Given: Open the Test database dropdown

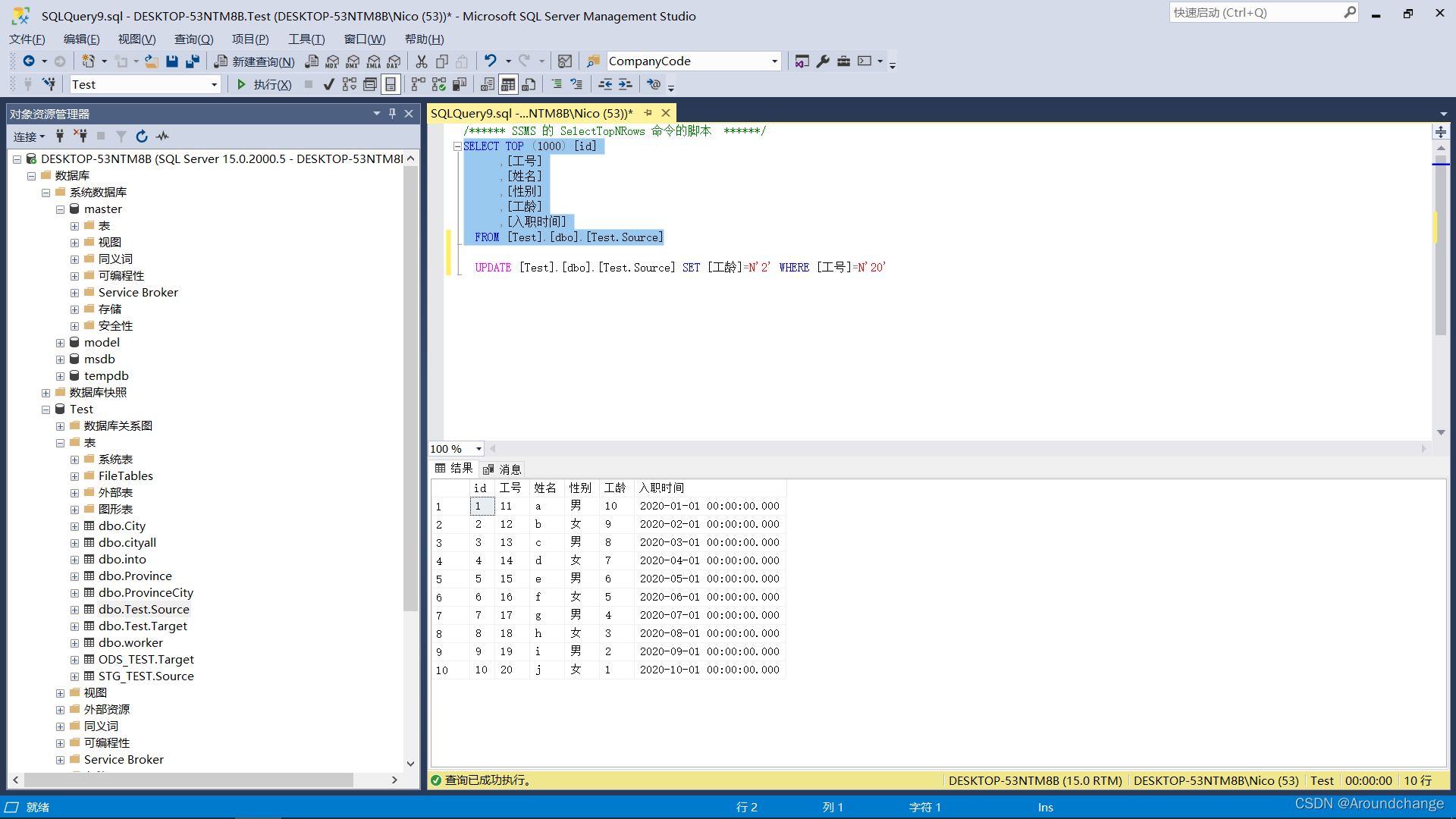Looking at the screenshot, I should [215, 85].
